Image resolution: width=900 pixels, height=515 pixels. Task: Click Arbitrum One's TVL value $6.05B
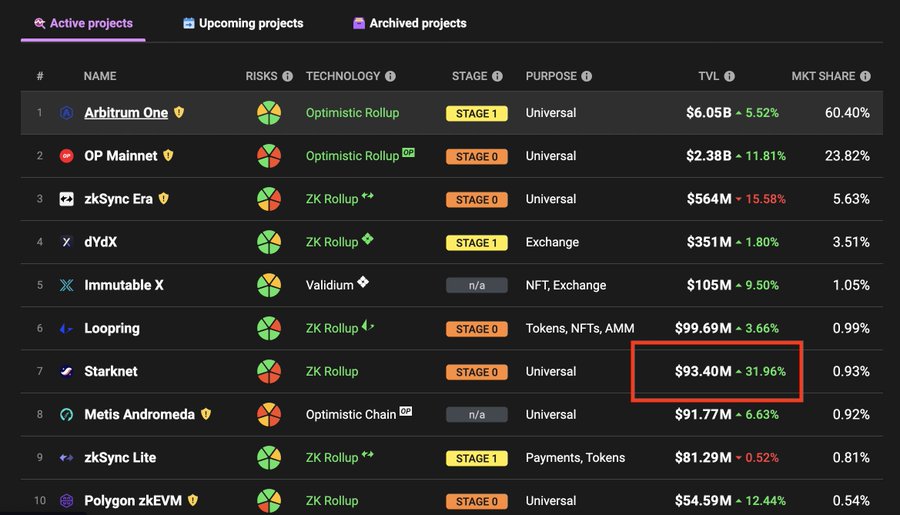[x=709, y=113]
